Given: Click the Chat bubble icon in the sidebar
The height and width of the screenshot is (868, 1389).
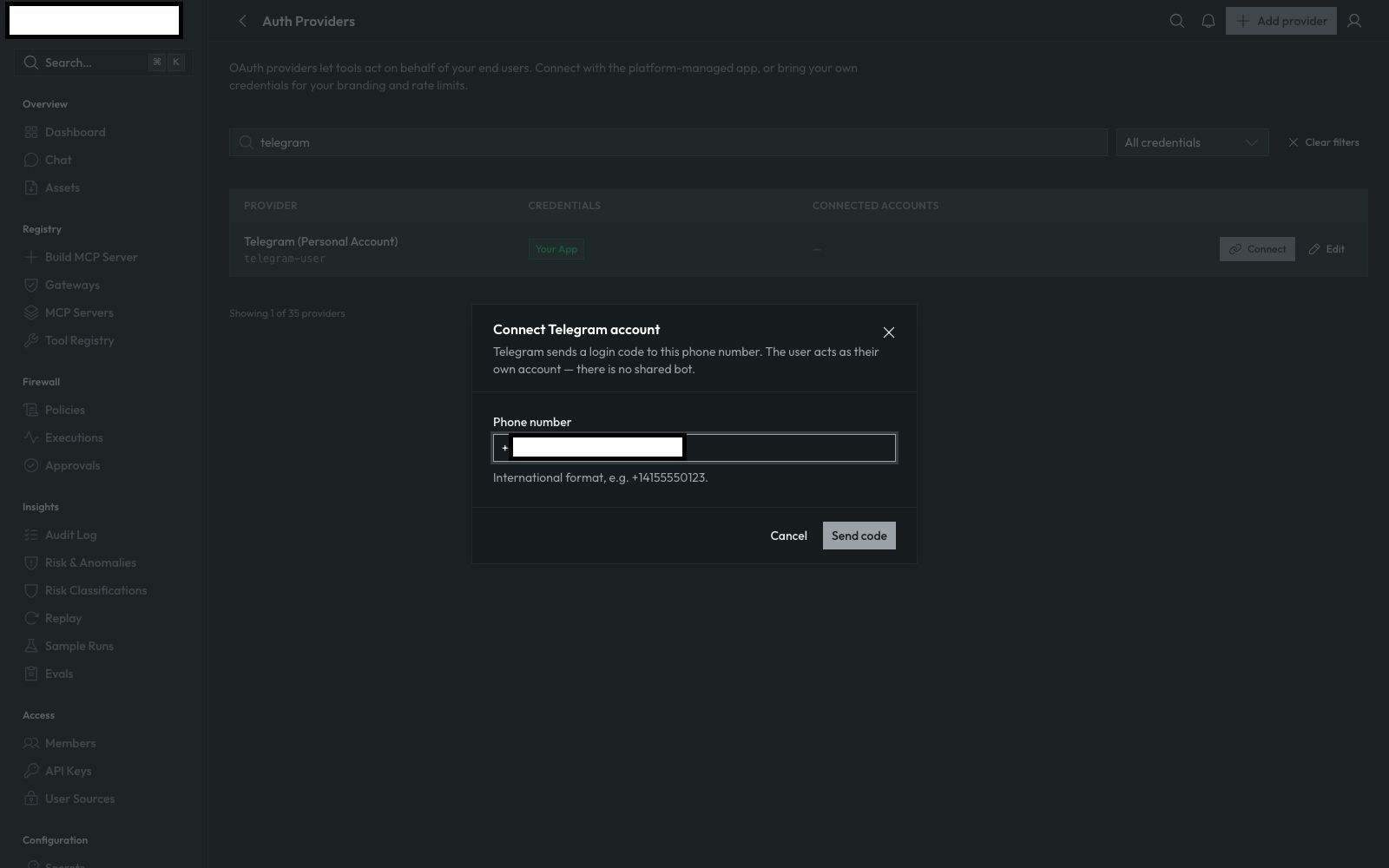Looking at the screenshot, I should coord(31,160).
